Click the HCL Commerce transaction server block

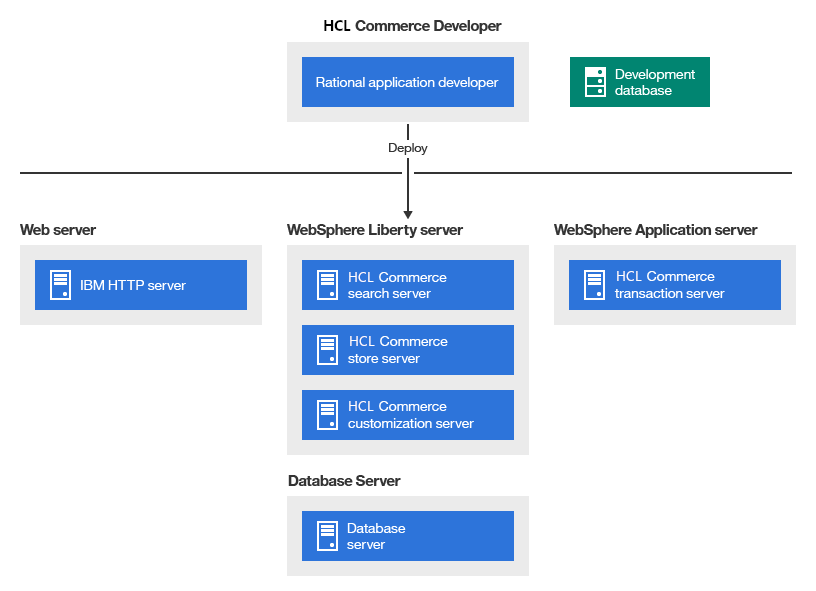(674, 284)
